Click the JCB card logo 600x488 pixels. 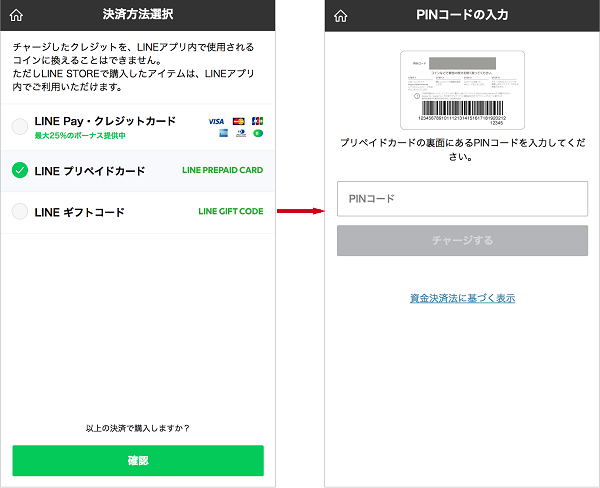coord(258,121)
